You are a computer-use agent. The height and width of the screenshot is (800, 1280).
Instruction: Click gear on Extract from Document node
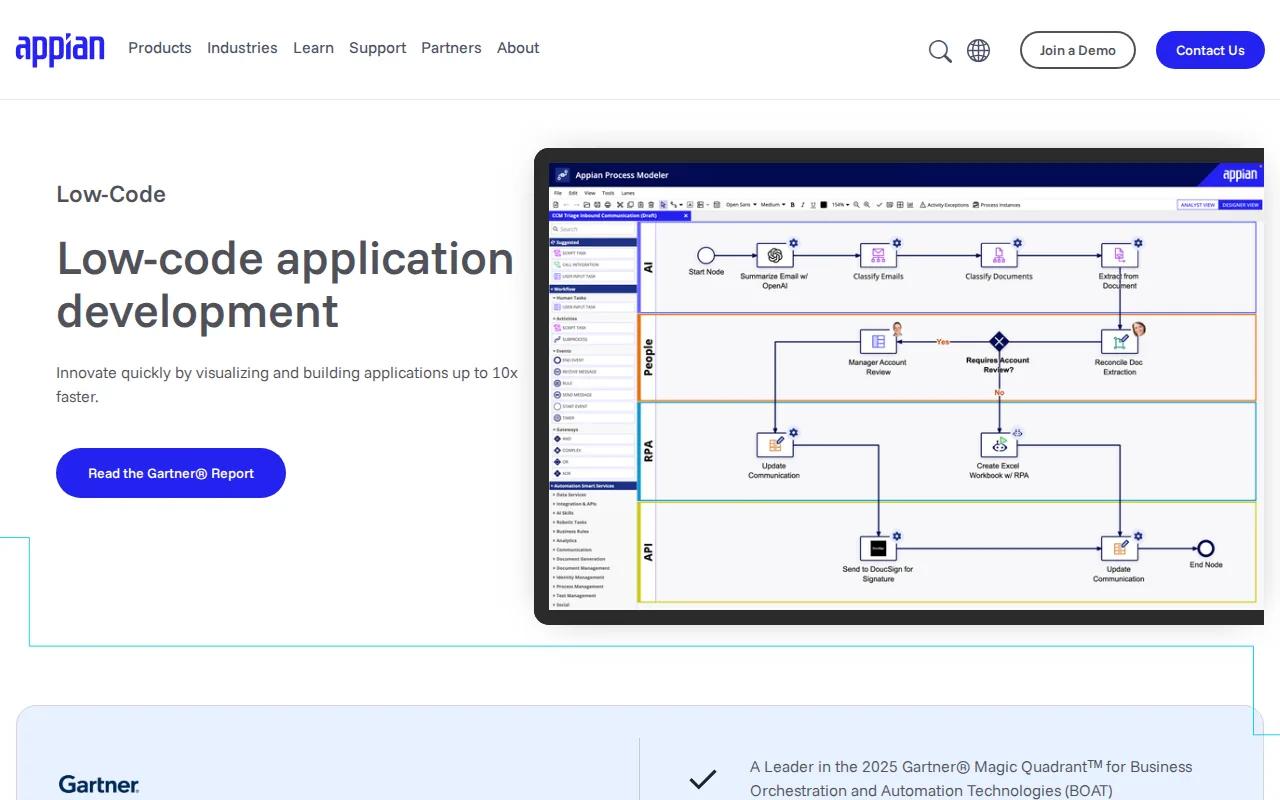1138,243
